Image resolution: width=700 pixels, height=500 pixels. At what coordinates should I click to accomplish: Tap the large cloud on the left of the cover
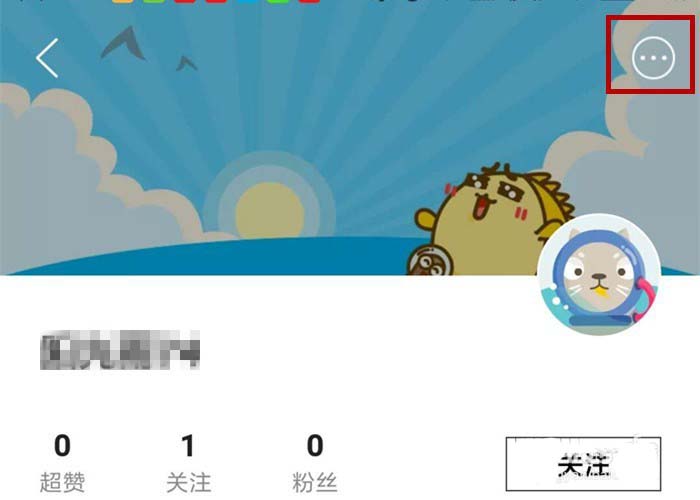(x=89, y=179)
